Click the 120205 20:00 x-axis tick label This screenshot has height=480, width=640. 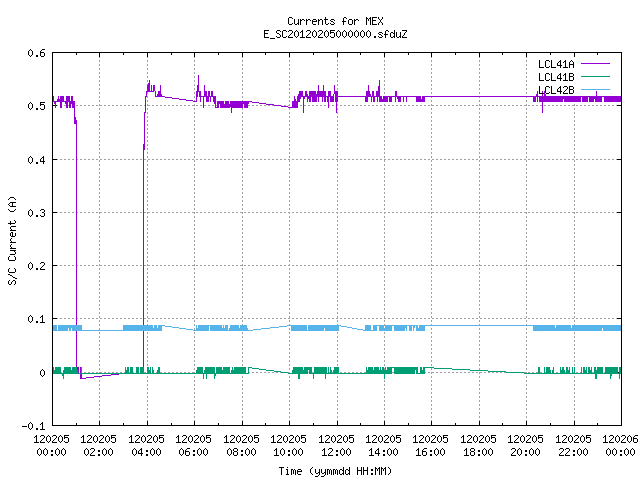[525, 446]
